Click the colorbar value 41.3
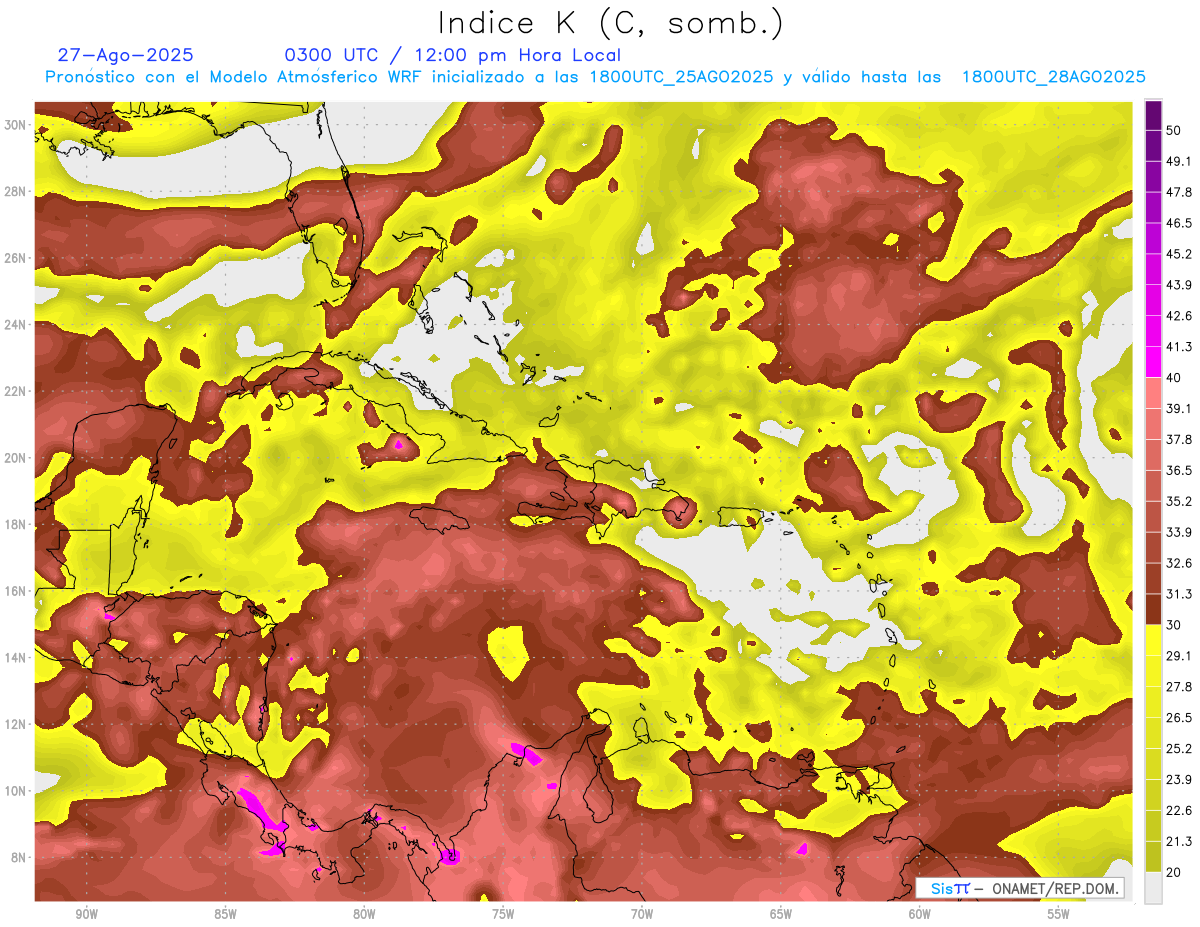The height and width of the screenshot is (927, 1200). click(1179, 347)
